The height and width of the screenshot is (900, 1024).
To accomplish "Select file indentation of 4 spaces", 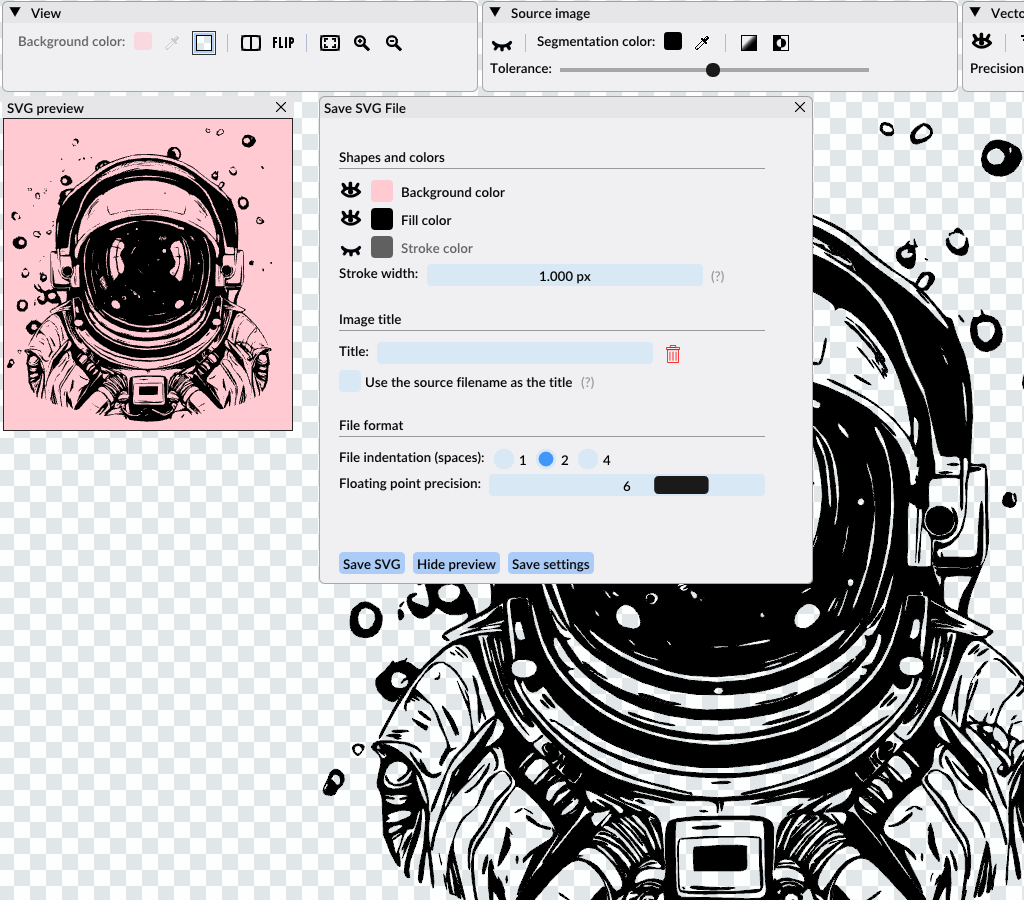I will tap(588, 459).
